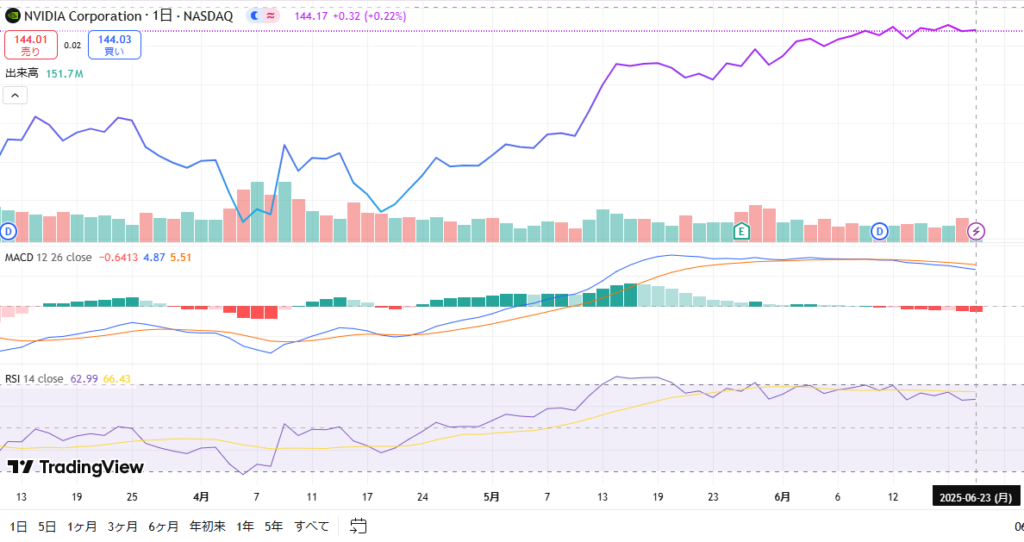Screen dimensions: 1024x542
Task: Click the MACD line value 4.87
Action: [x=154, y=257]
